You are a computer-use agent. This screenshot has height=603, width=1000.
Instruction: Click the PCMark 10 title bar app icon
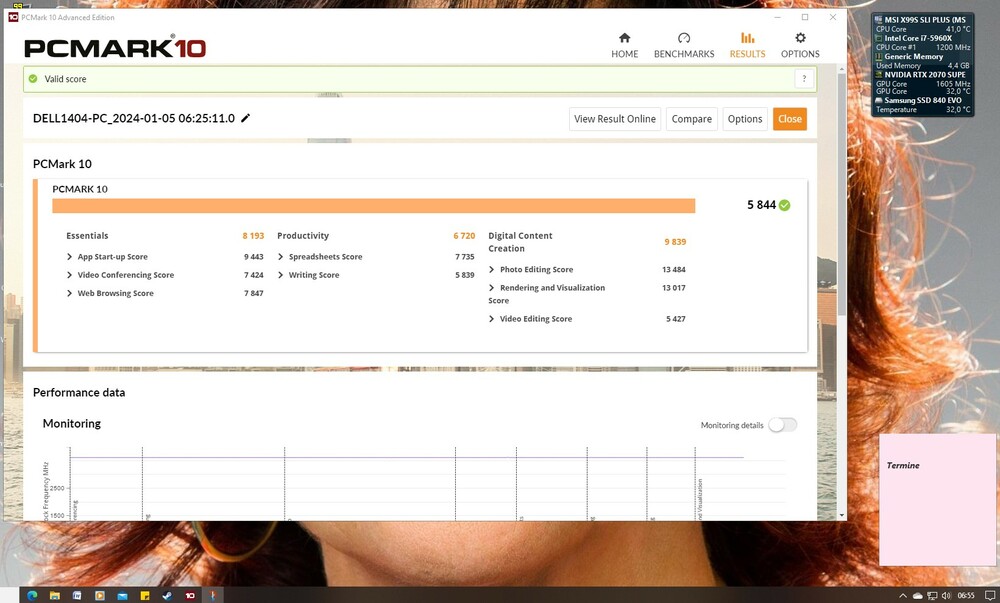[13, 17]
